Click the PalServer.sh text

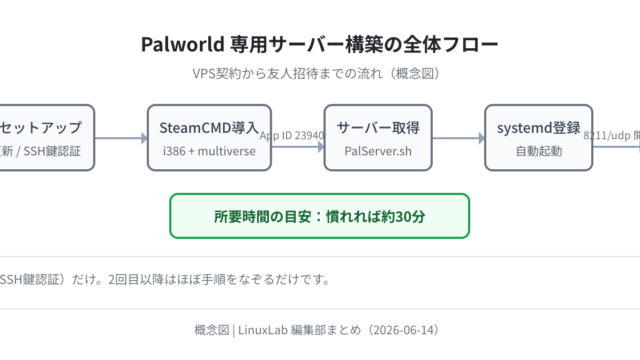(378, 151)
